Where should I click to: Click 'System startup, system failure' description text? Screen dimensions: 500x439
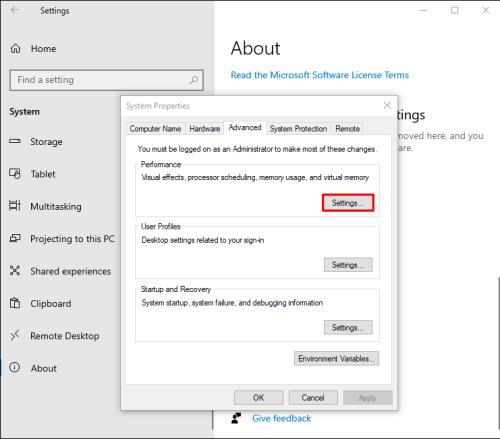(x=232, y=303)
